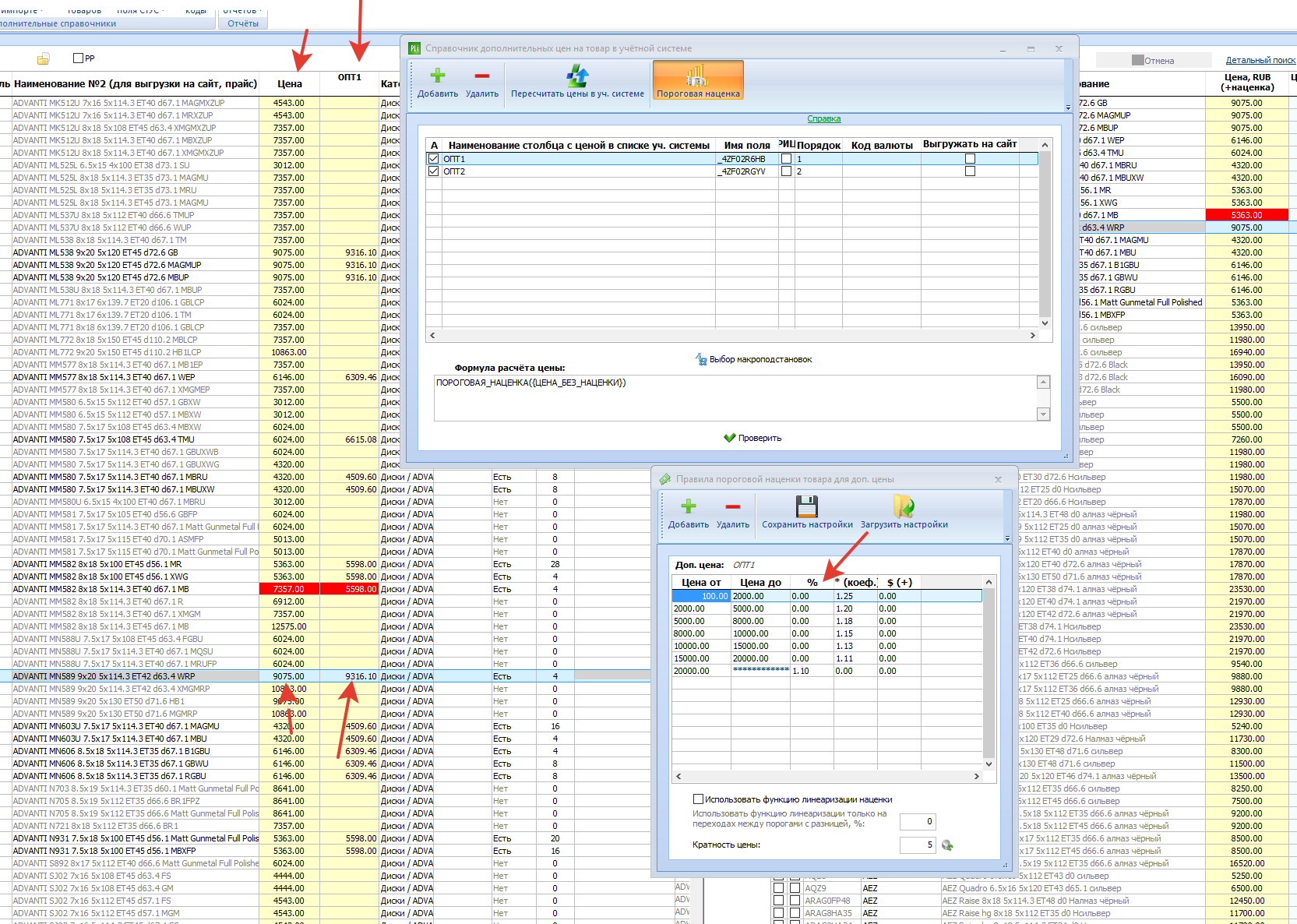Click the down arrow of the price columns list scrollbar
1297x924 pixels.
click(1045, 323)
